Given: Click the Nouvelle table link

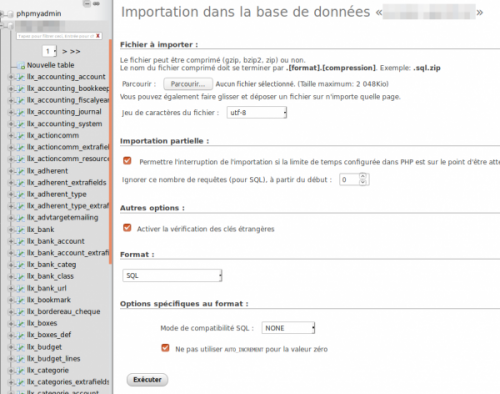Looking at the screenshot, I should (x=51, y=65).
